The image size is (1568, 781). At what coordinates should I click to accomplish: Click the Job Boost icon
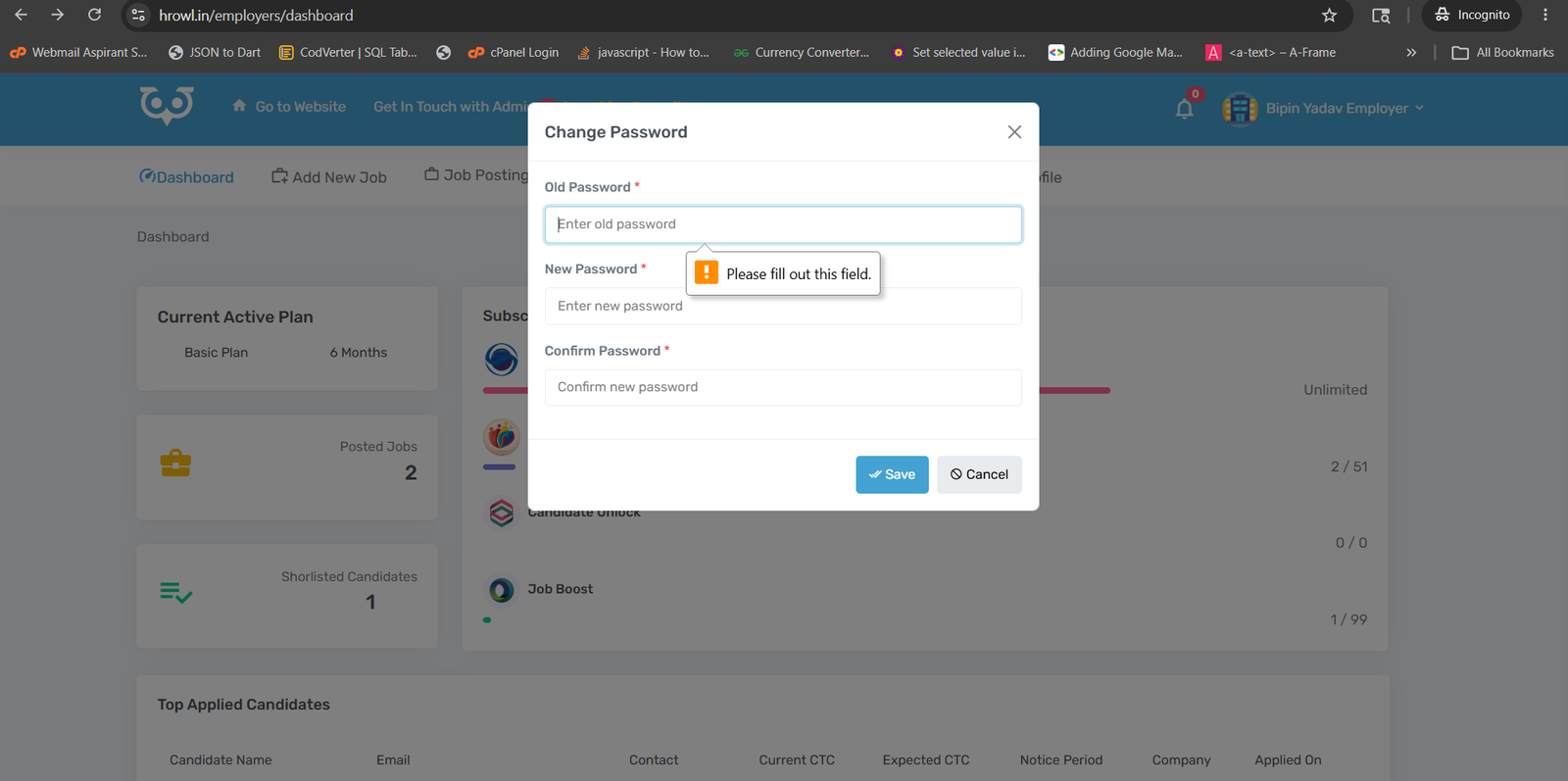coord(501,590)
